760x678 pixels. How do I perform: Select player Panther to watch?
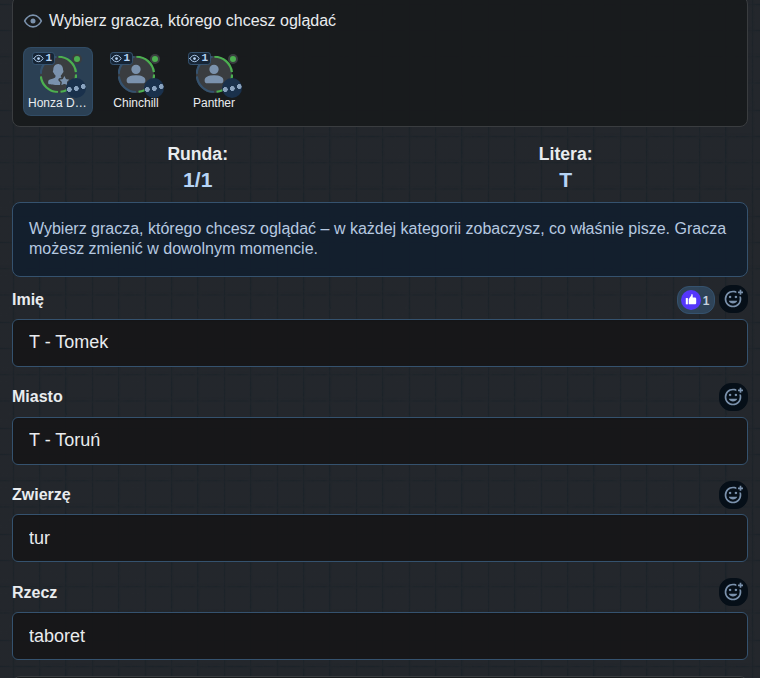coord(214,81)
